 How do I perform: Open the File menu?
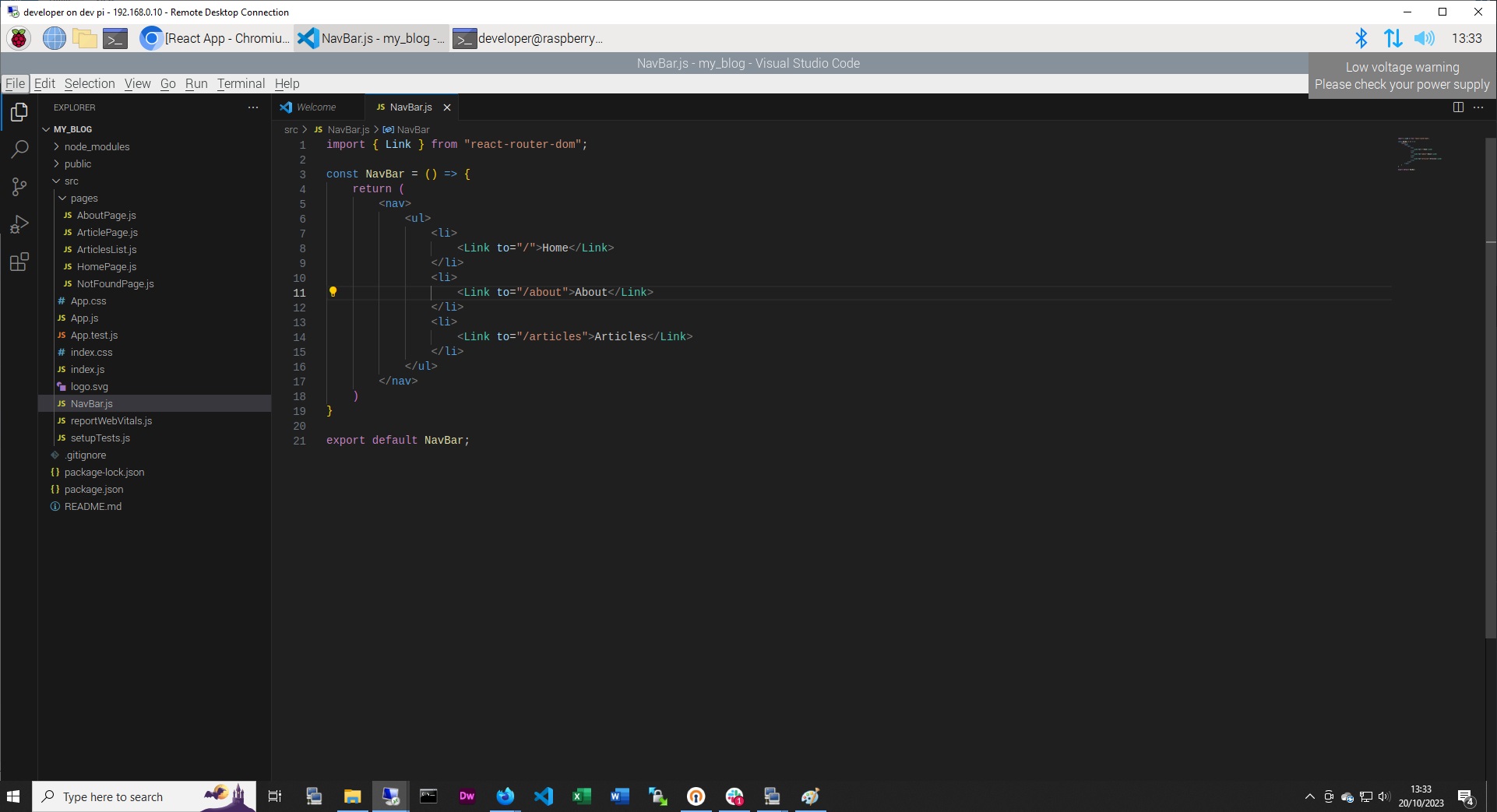tap(15, 83)
